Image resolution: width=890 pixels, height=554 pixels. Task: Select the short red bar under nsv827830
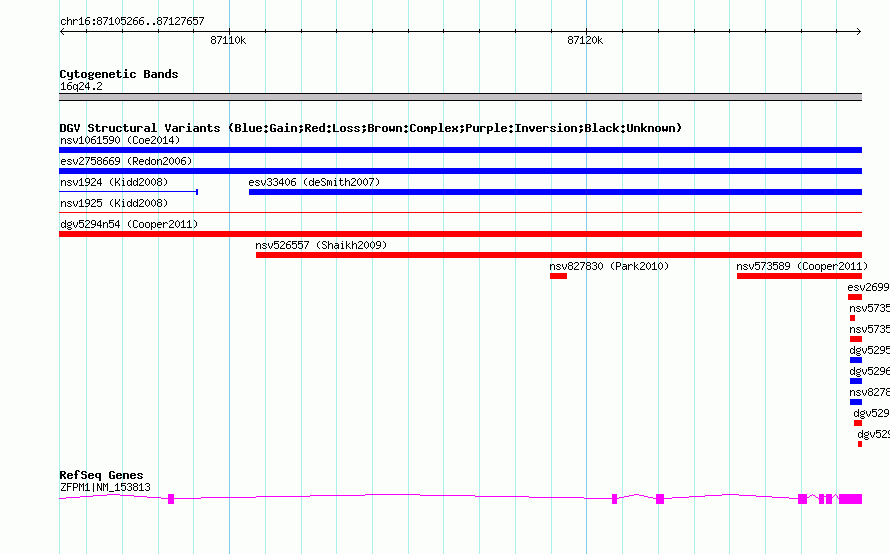click(559, 276)
